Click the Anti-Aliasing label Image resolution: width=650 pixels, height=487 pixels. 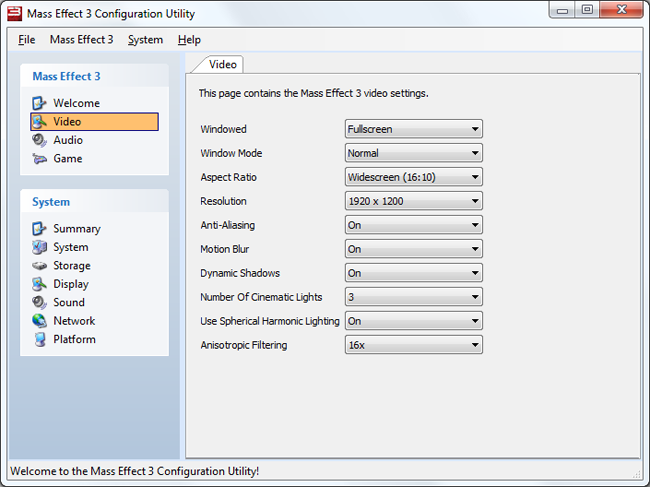228,225
